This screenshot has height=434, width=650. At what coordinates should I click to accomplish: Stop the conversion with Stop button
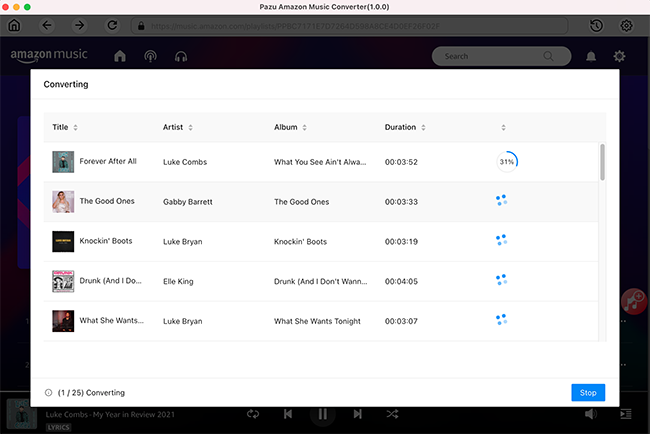point(588,393)
